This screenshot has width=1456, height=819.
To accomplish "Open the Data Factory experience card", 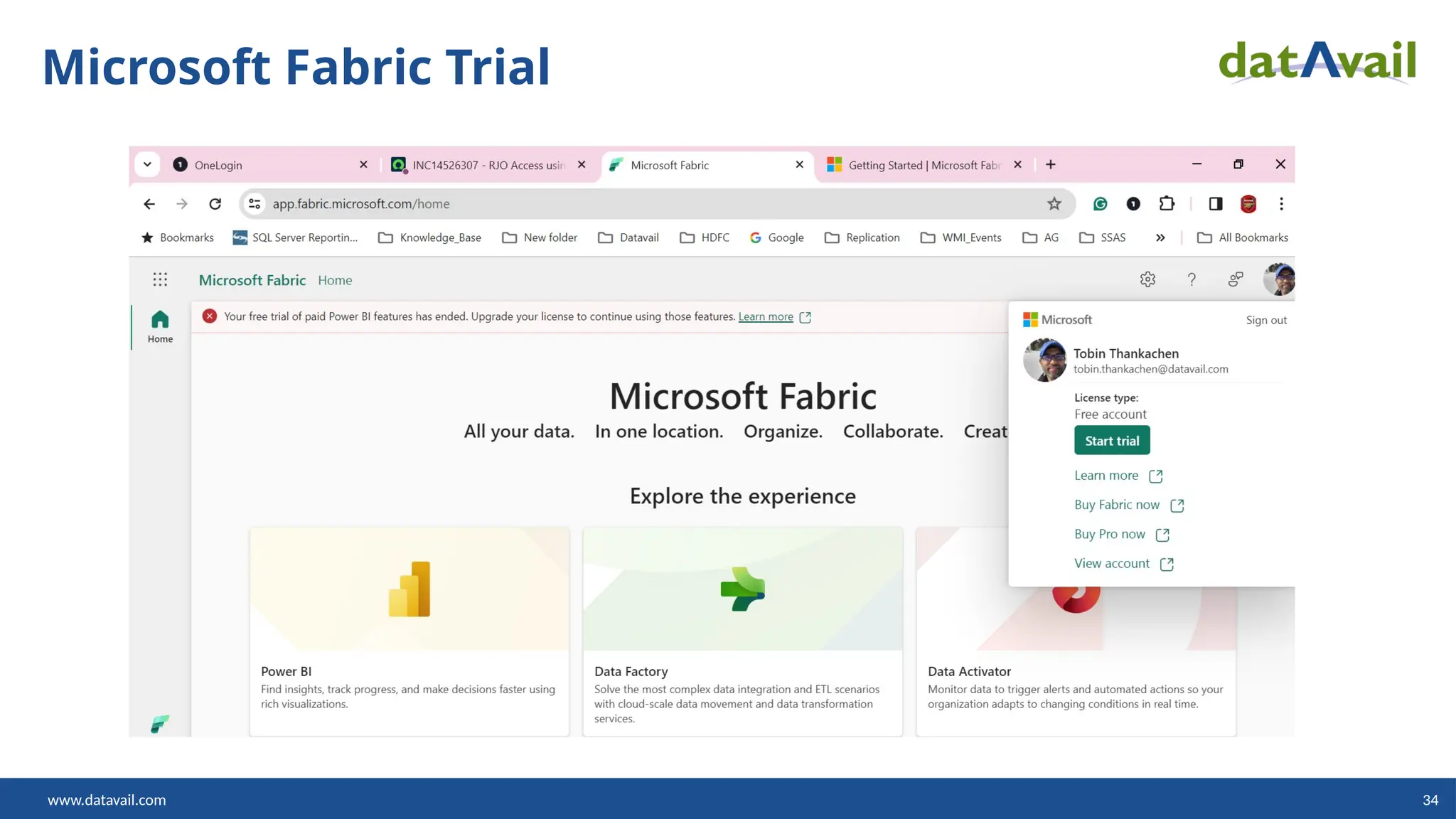I will tap(743, 631).
